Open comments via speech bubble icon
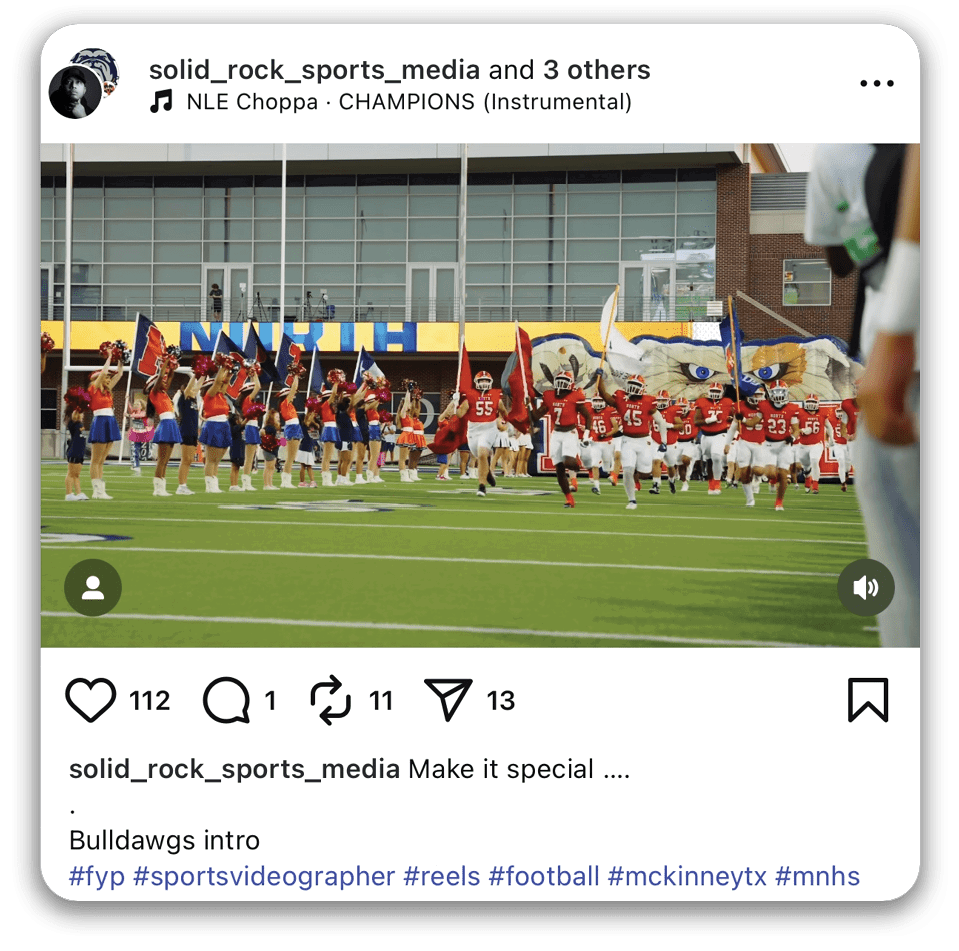The width and height of the screenshot is (959, 951). tap(227, 700)
